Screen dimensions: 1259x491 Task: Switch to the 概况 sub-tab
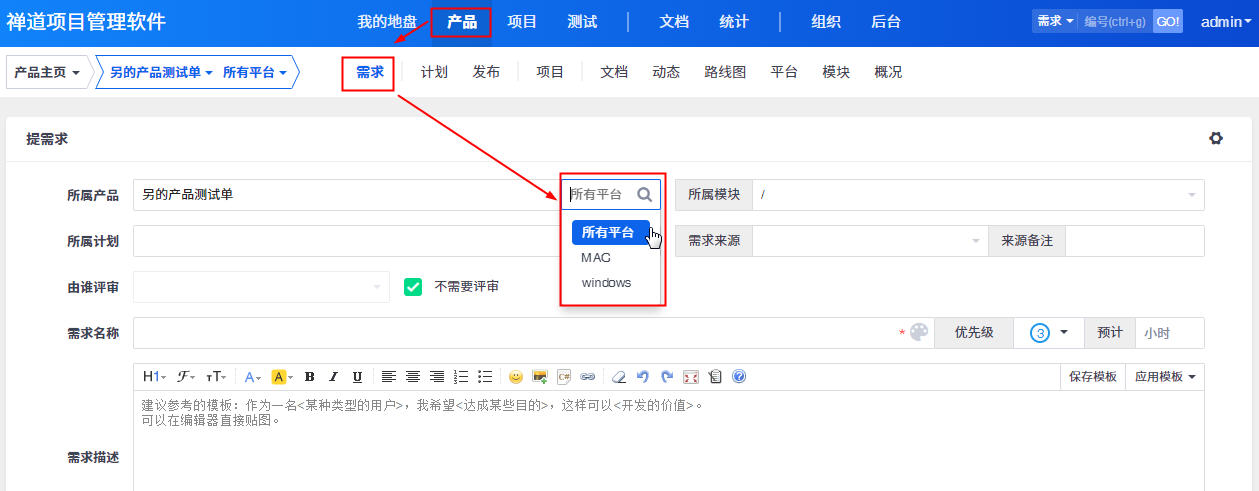coord(888,73)
